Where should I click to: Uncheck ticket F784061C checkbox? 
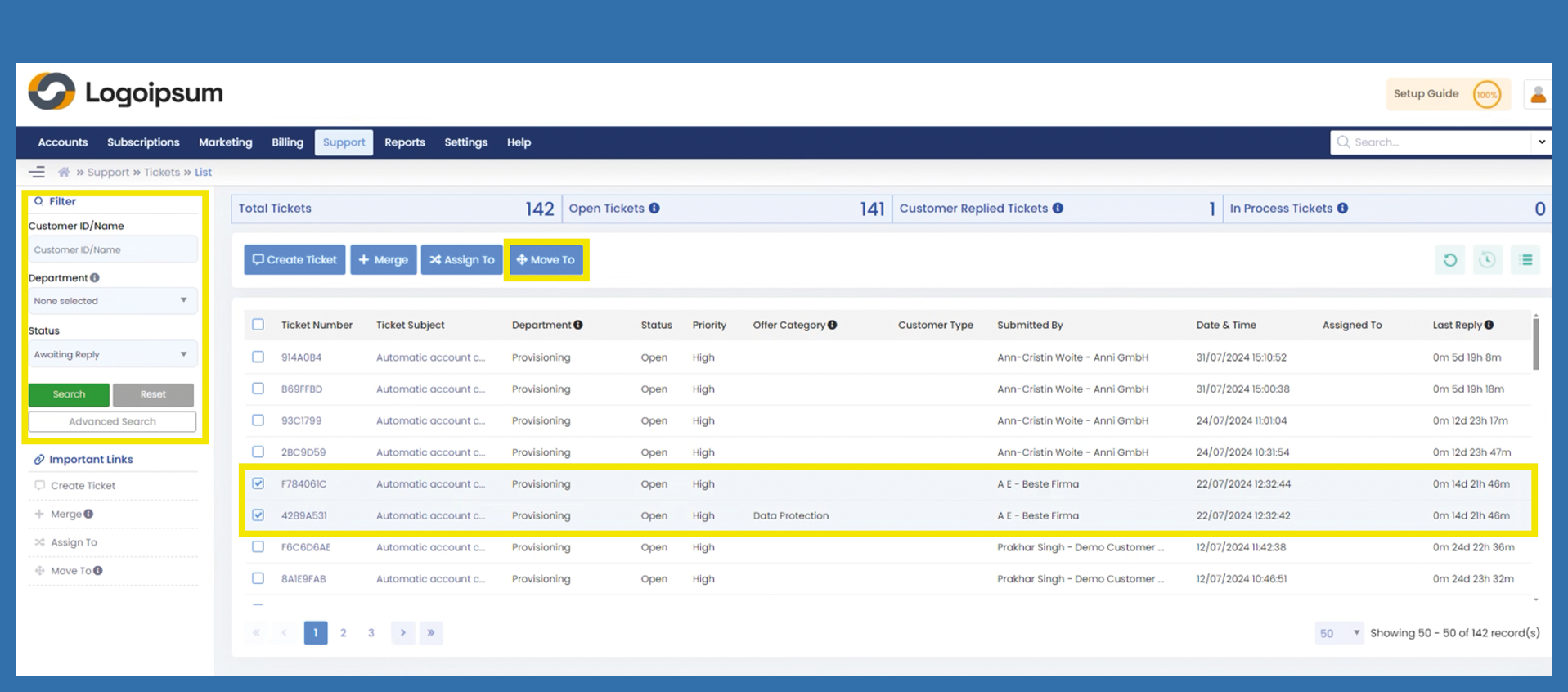pos(258,483)
